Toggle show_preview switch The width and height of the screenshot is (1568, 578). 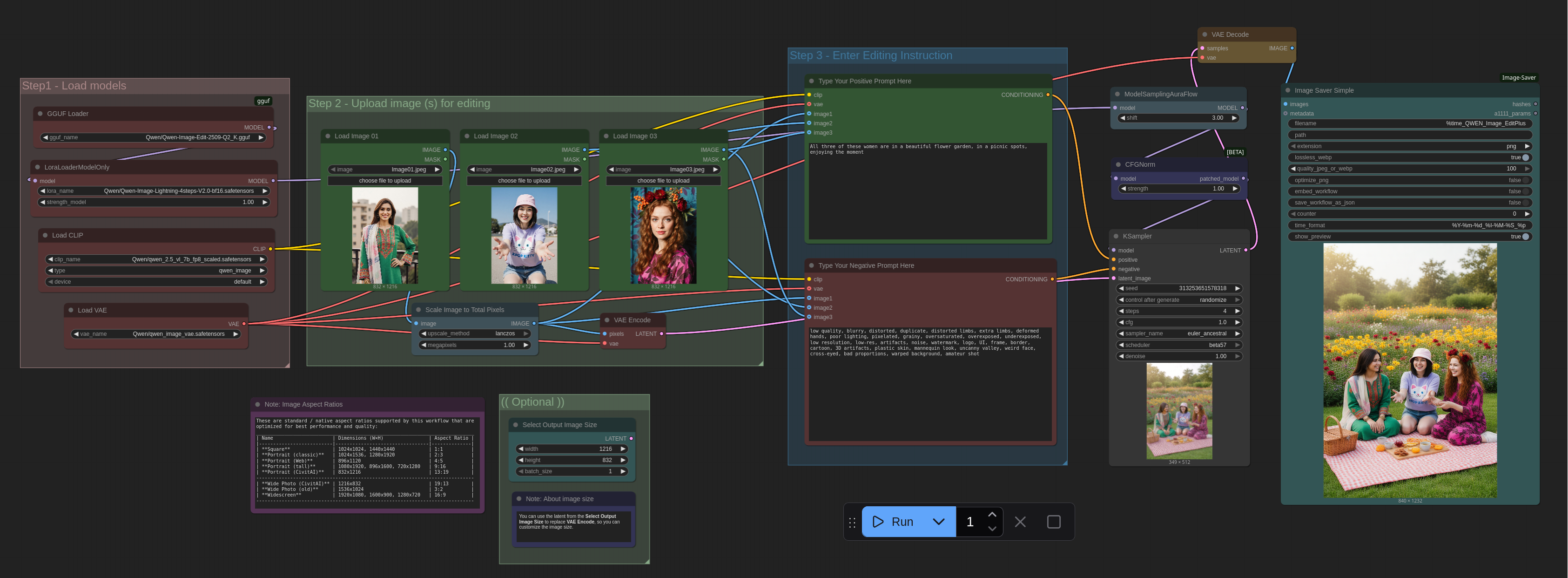click(1525, 237)
